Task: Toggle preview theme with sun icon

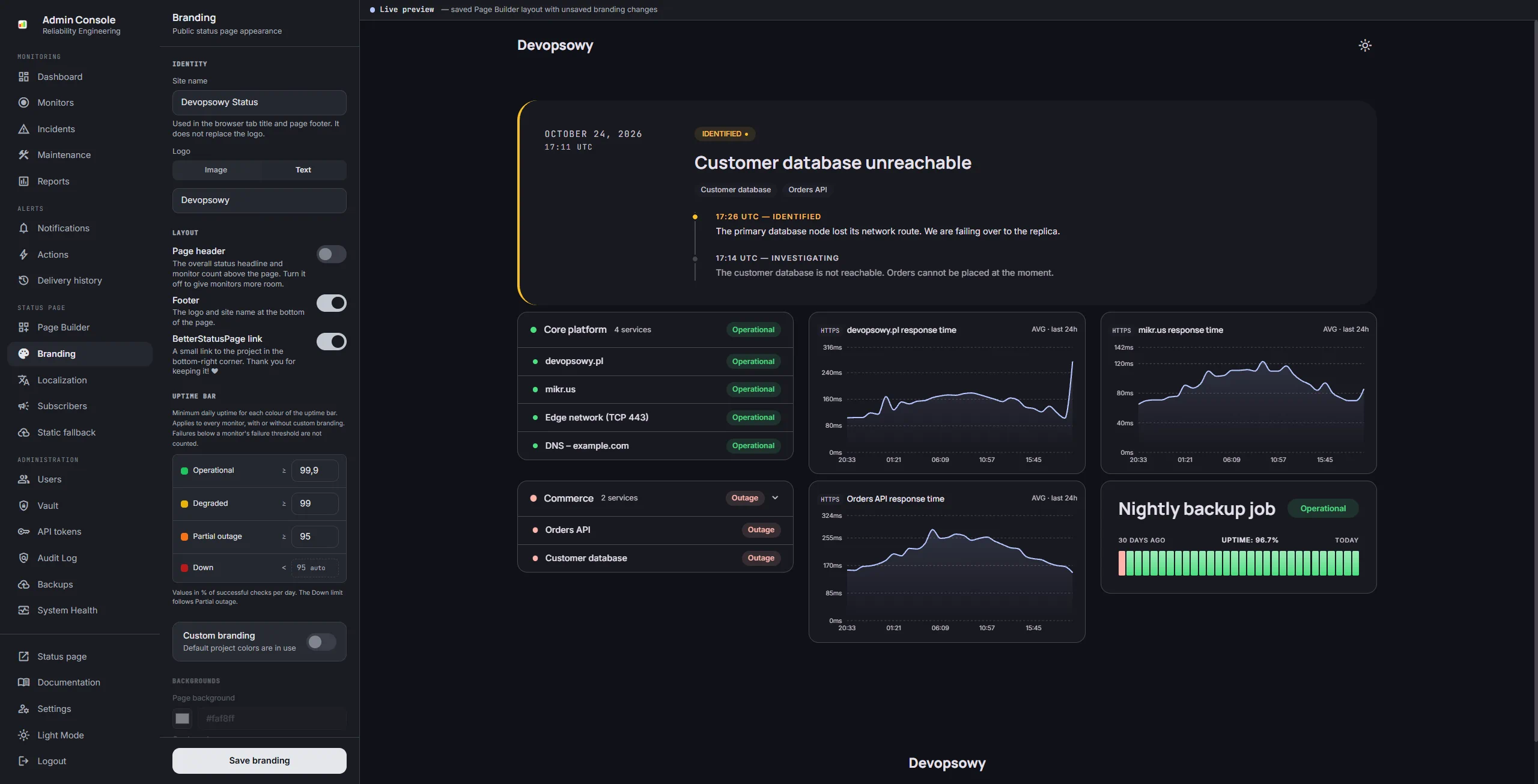Action: 1365,46
